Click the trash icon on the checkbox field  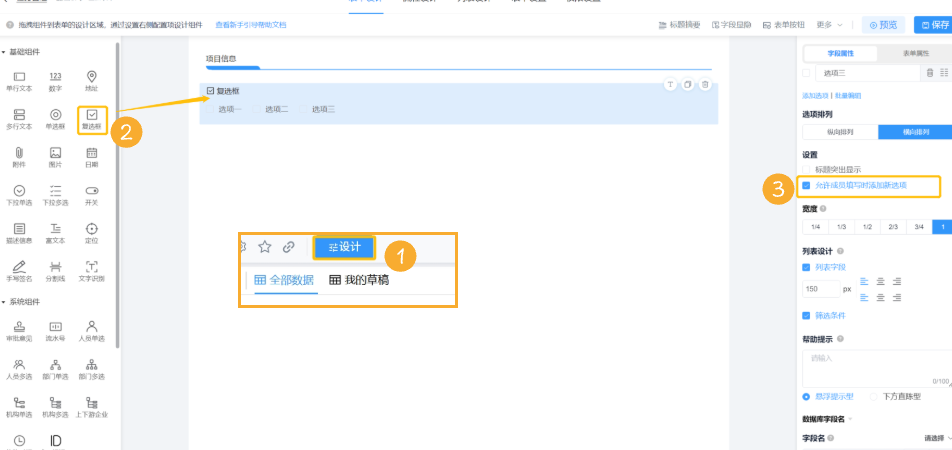pos(704,85)
